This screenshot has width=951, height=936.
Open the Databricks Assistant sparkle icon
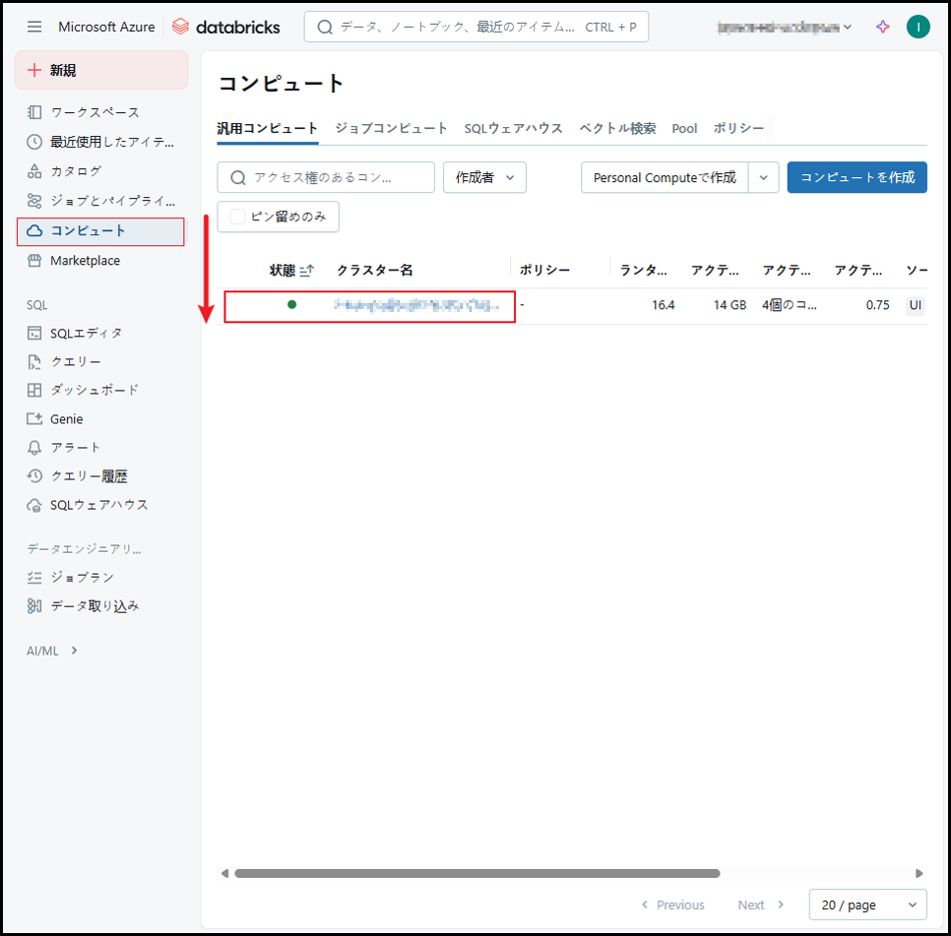(883, 27)
